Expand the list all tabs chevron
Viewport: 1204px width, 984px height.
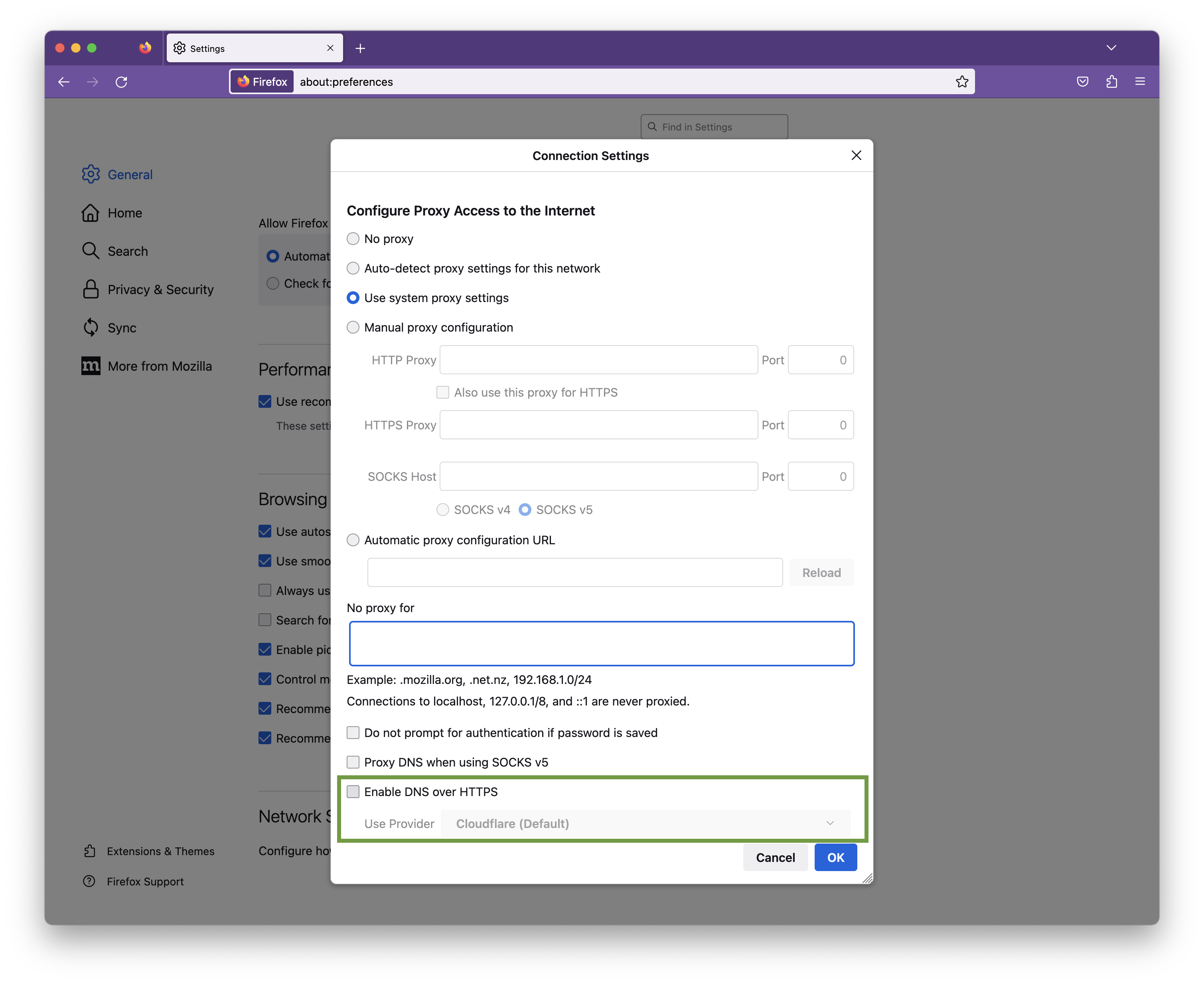point(1111,47)
